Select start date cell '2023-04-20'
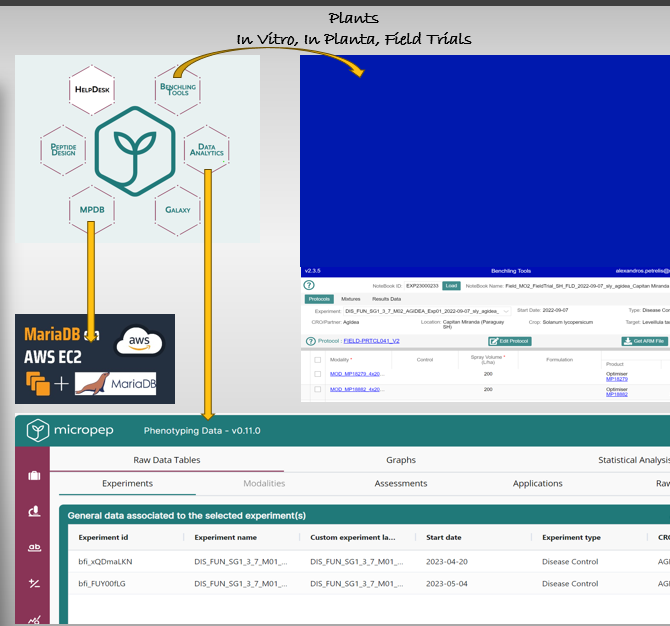The width and height of the screenshot is (670, 626). (x=447, y=561)
